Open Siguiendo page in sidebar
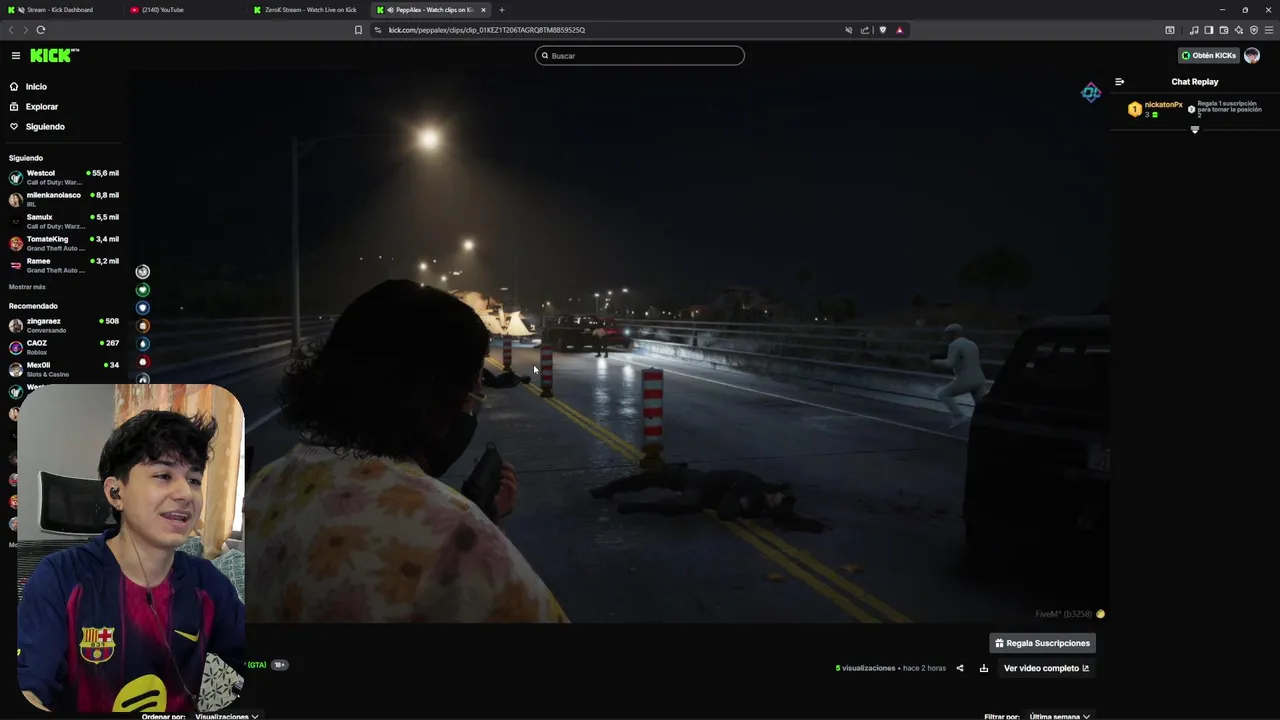This screenshot has height=720, width=1280. (45, 127)
